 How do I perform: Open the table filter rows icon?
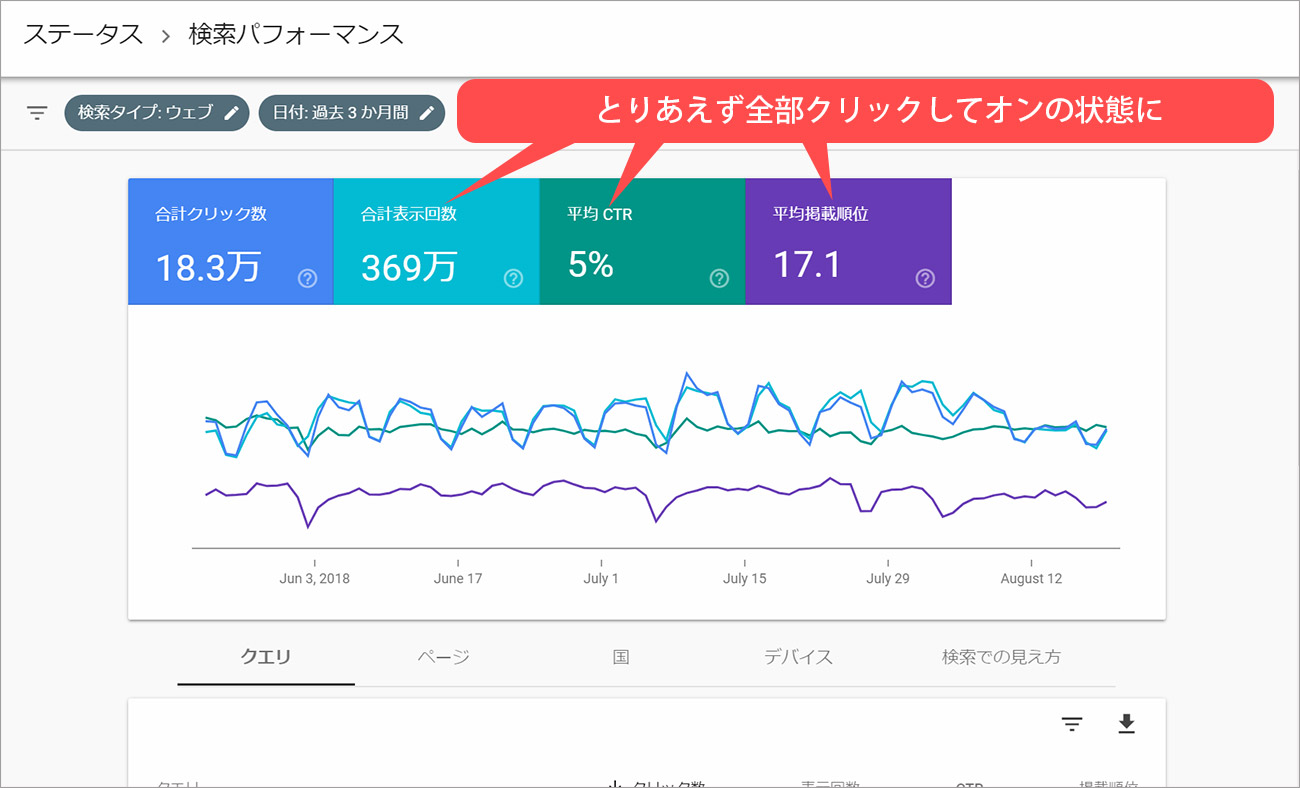click(x=1073, y=725)
